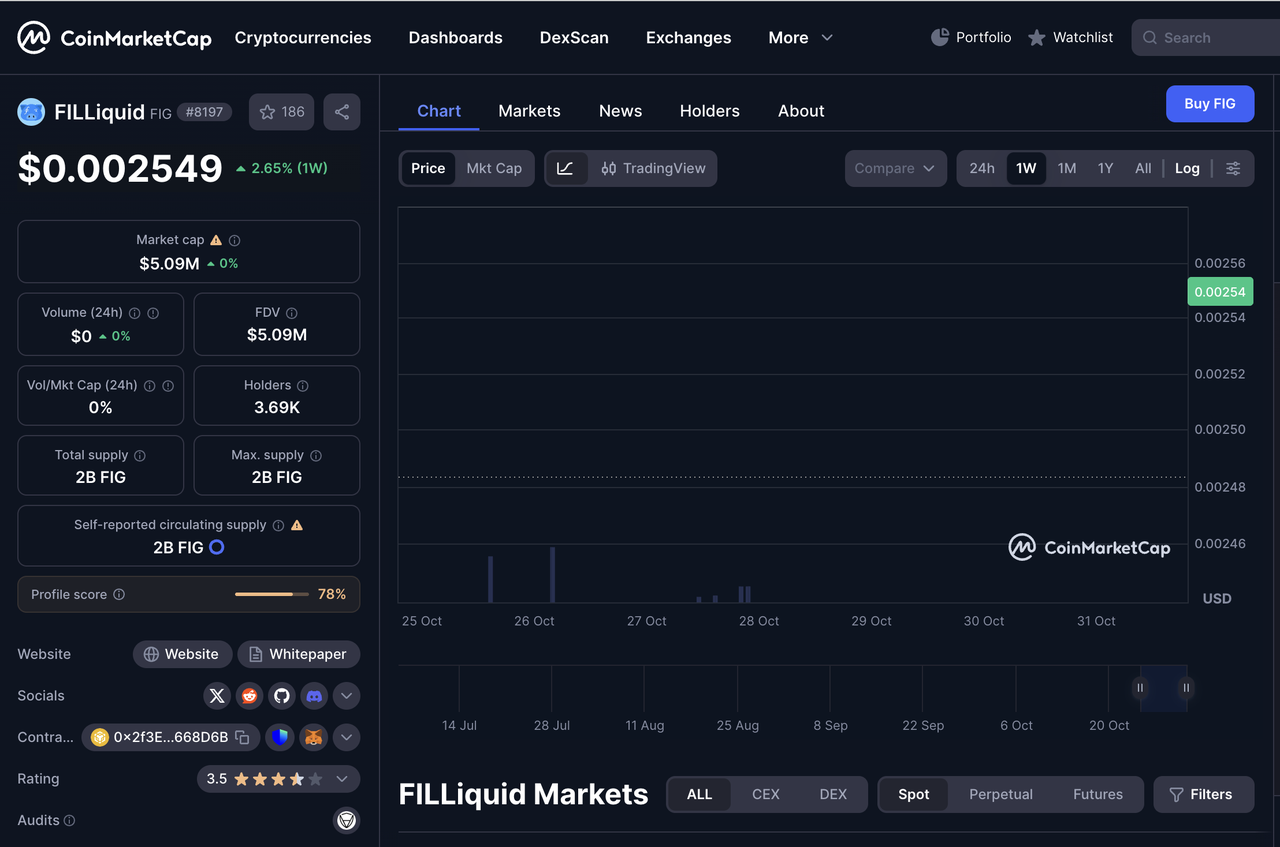The image size is (1280, 847).
Task: Click the contract address 0x2f3E...668D6B
Action: (x=171, y=737)
